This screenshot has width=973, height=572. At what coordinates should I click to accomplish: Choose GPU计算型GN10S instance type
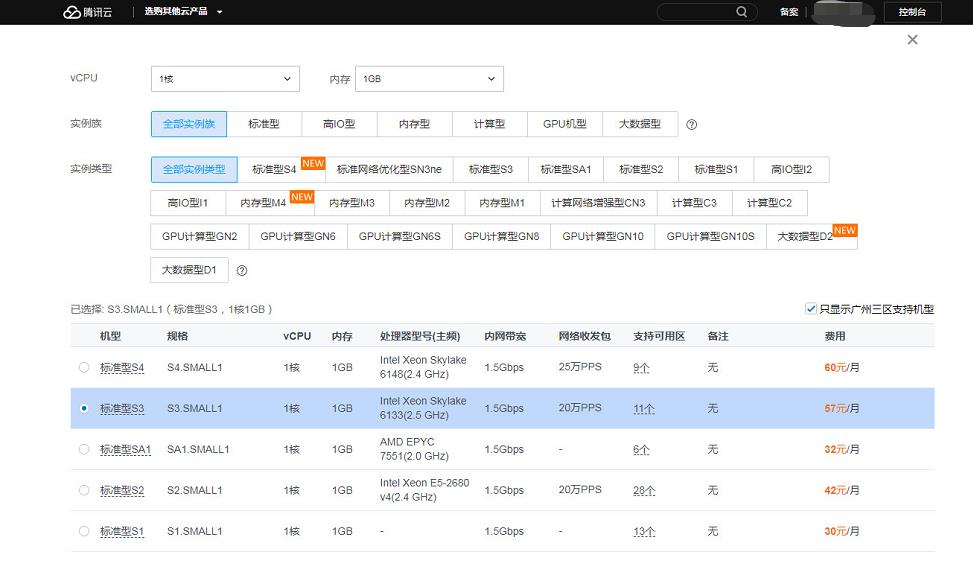click(x=710, y=237)
